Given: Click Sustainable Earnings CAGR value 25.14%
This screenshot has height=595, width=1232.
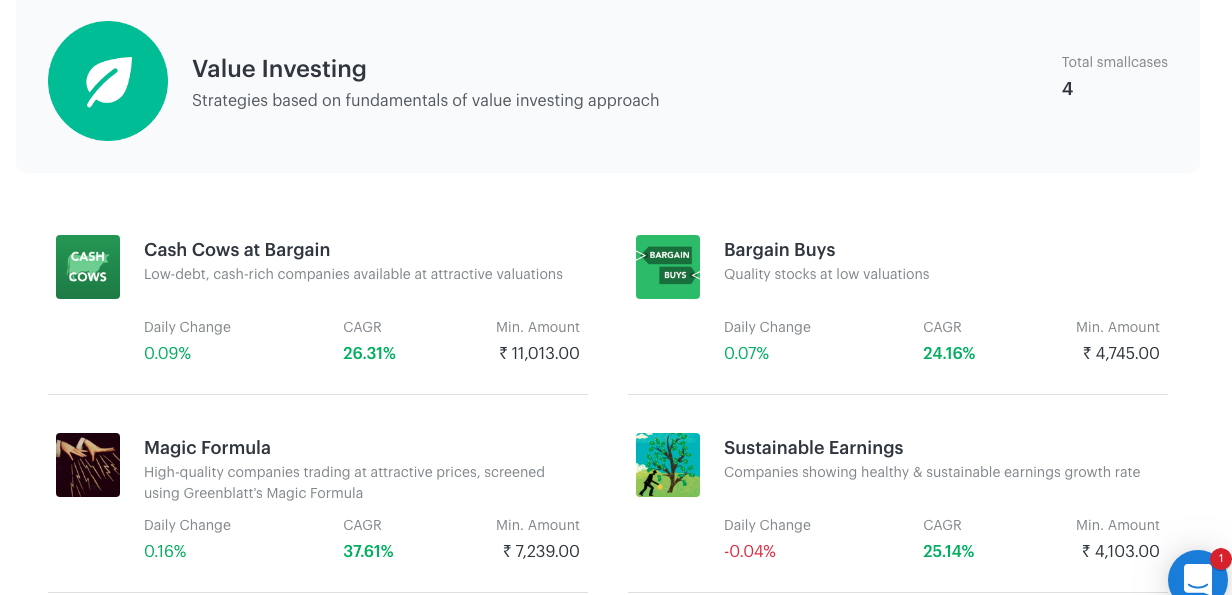Looking at the screenshot, I should point(949,551).
